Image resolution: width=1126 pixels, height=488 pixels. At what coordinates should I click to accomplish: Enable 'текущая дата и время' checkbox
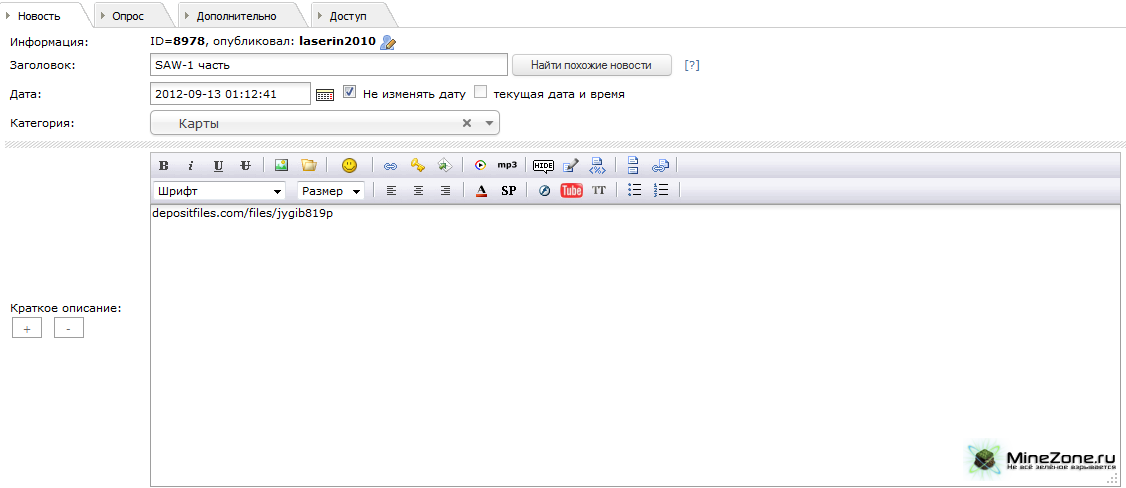pos(481,92)
